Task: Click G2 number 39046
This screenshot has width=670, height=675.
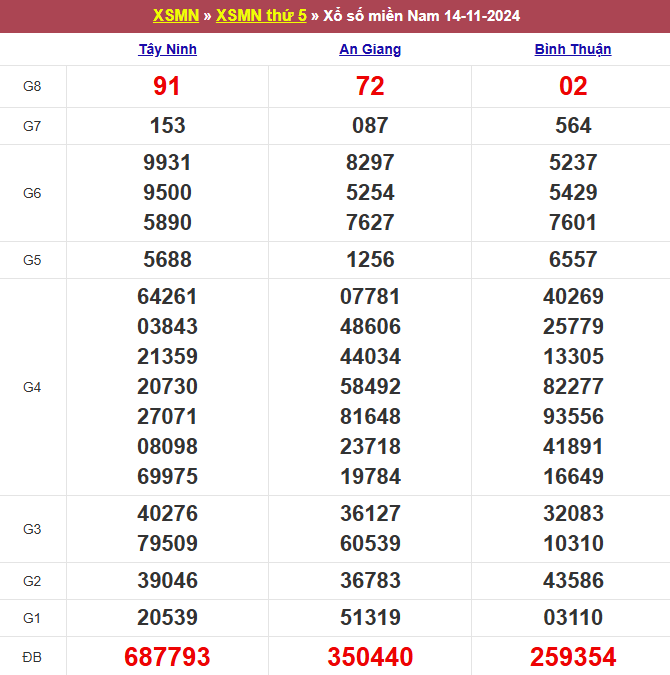Action: (167, 580)
